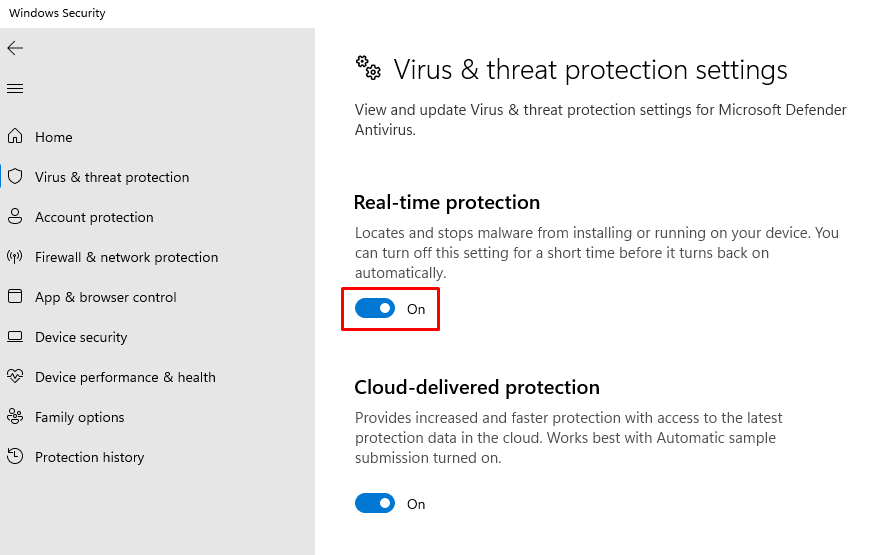Click the Firewall & network protection antenna icon
The height and width of the screenshot is (555, 872).
click(x=15, y=257)
